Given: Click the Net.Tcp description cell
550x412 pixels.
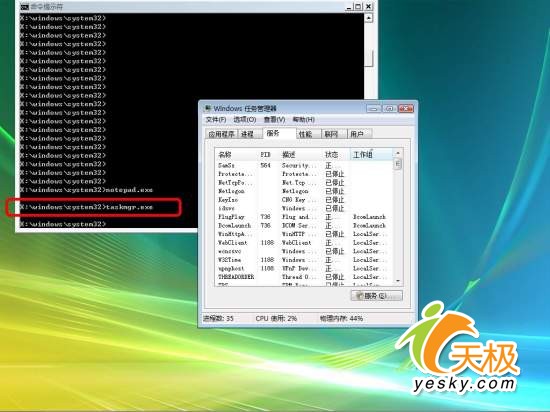Looking at the screenshot, I should [300, 182].
